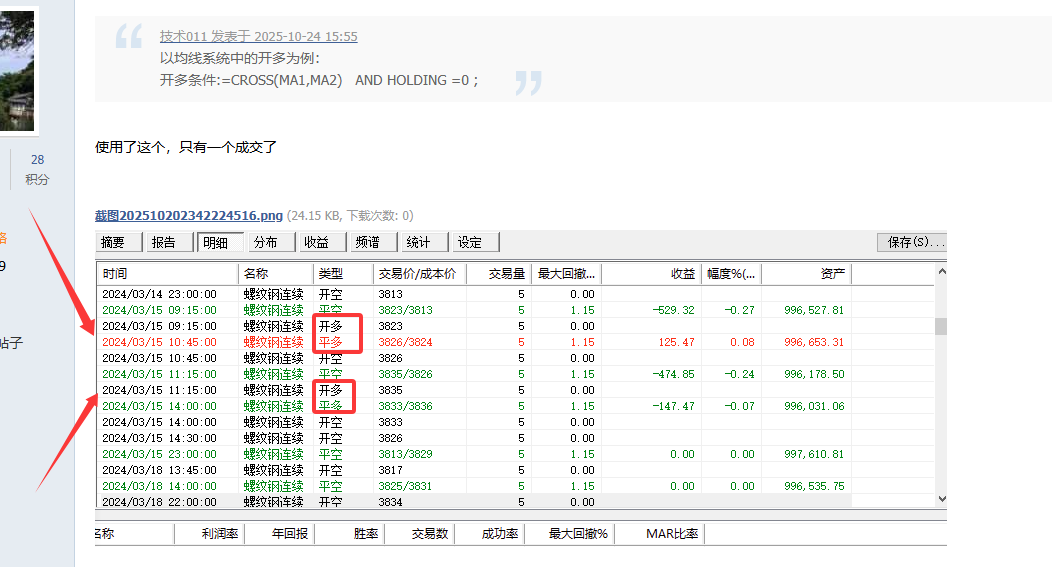Sort by the 资产 column header
Viewport: 1052px width, 567px height.
tap(806, 274)
